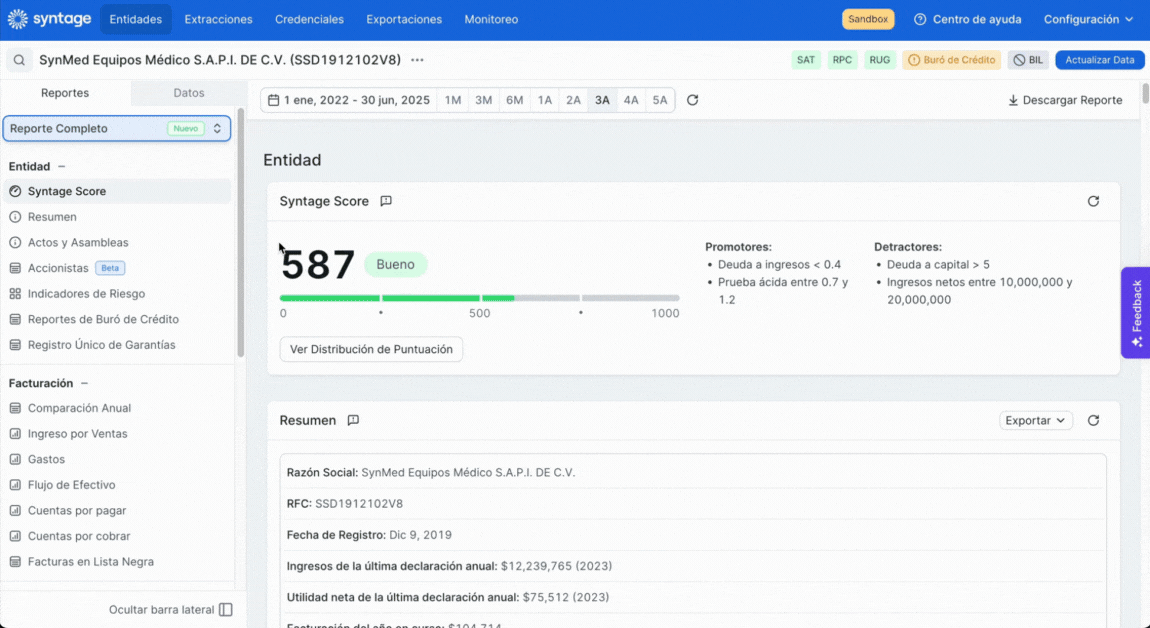Click the hide sidebar panel icon
The image size is (1150, 628).
point(226,610)
